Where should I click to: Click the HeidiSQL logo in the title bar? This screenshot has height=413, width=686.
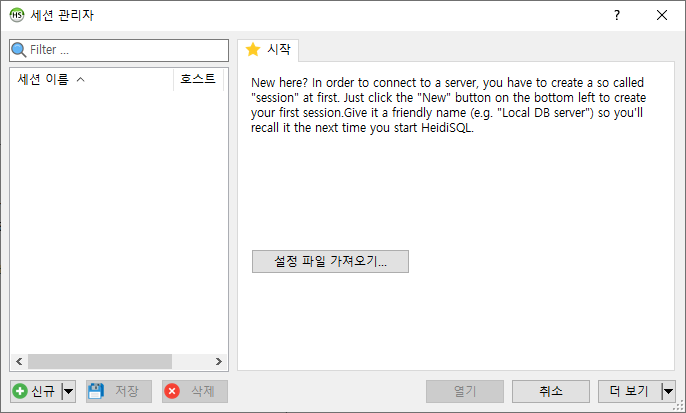click(x=17, y=15)
